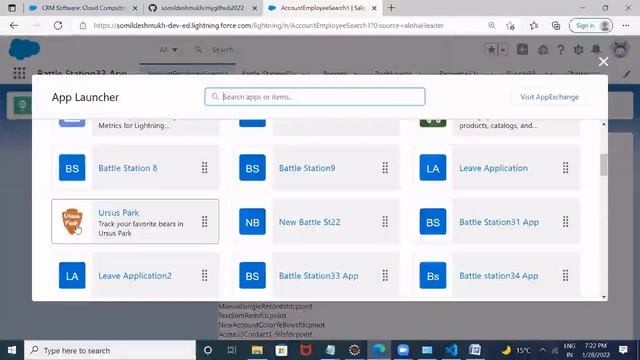Open Salesforce notifications bell
The image size is (640, 360).
click(596, 50)
